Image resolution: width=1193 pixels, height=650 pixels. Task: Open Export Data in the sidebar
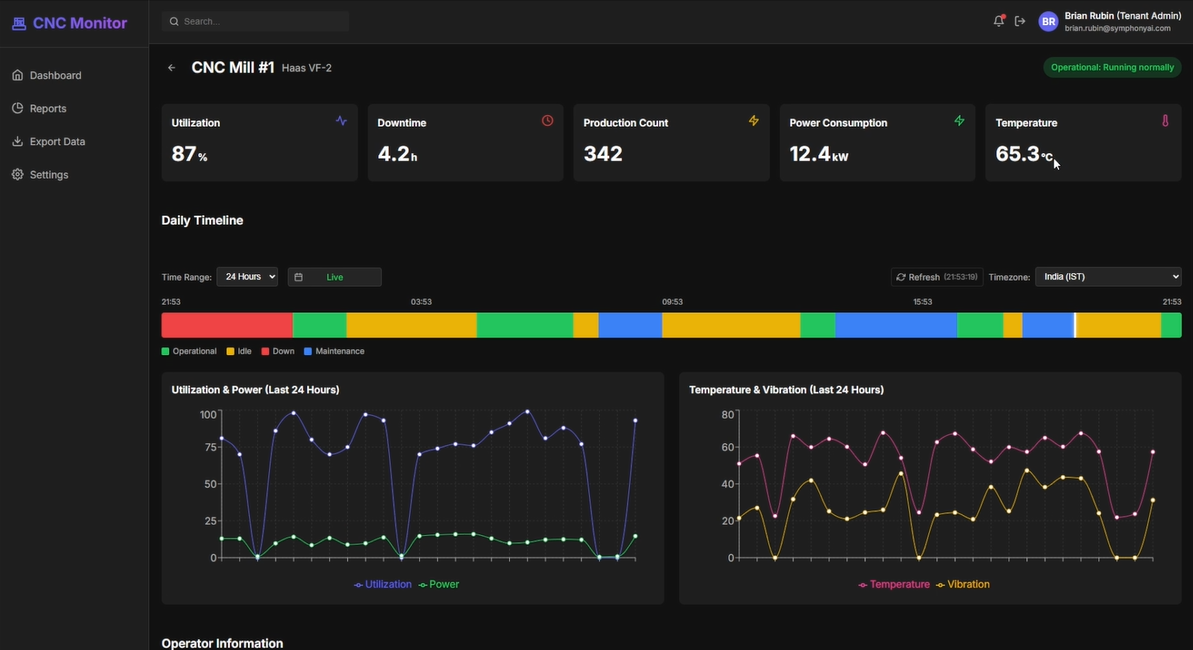pos(57,141)
